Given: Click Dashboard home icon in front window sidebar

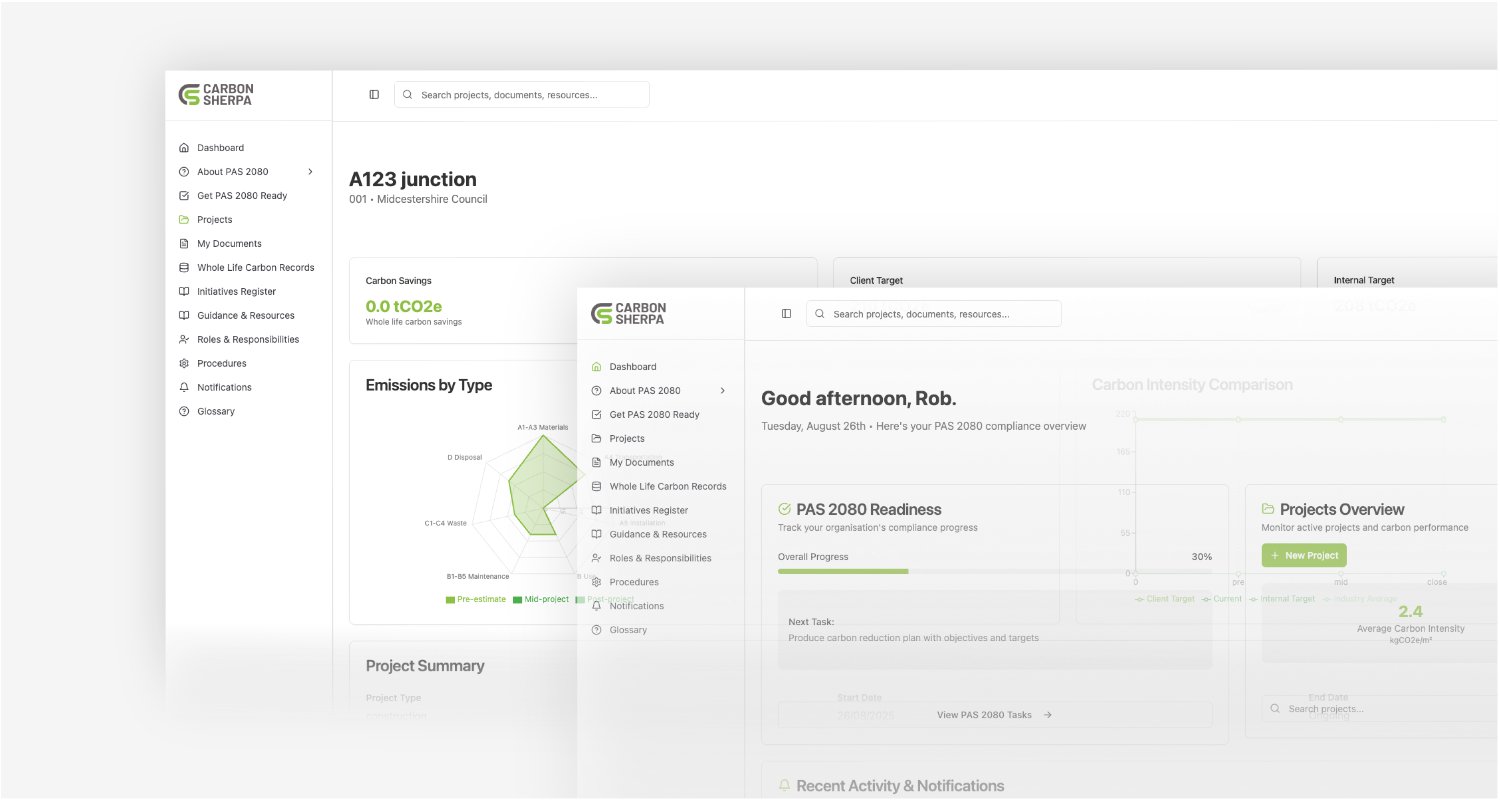Looking at the screenshot, I should pyautogui.click(x=597, y=367).
